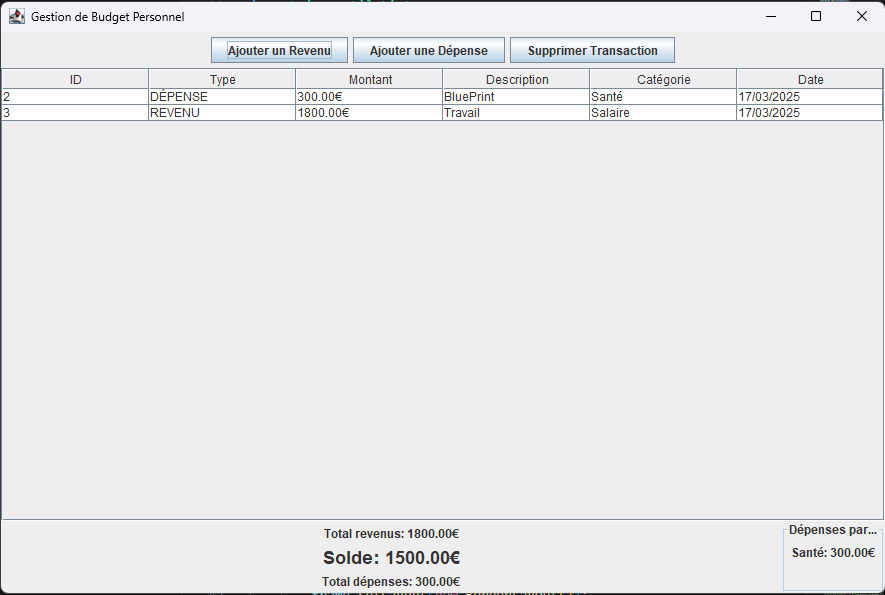Click the Type column header
The width and height of the screenshot is (885, 595).
pos(222,79)
